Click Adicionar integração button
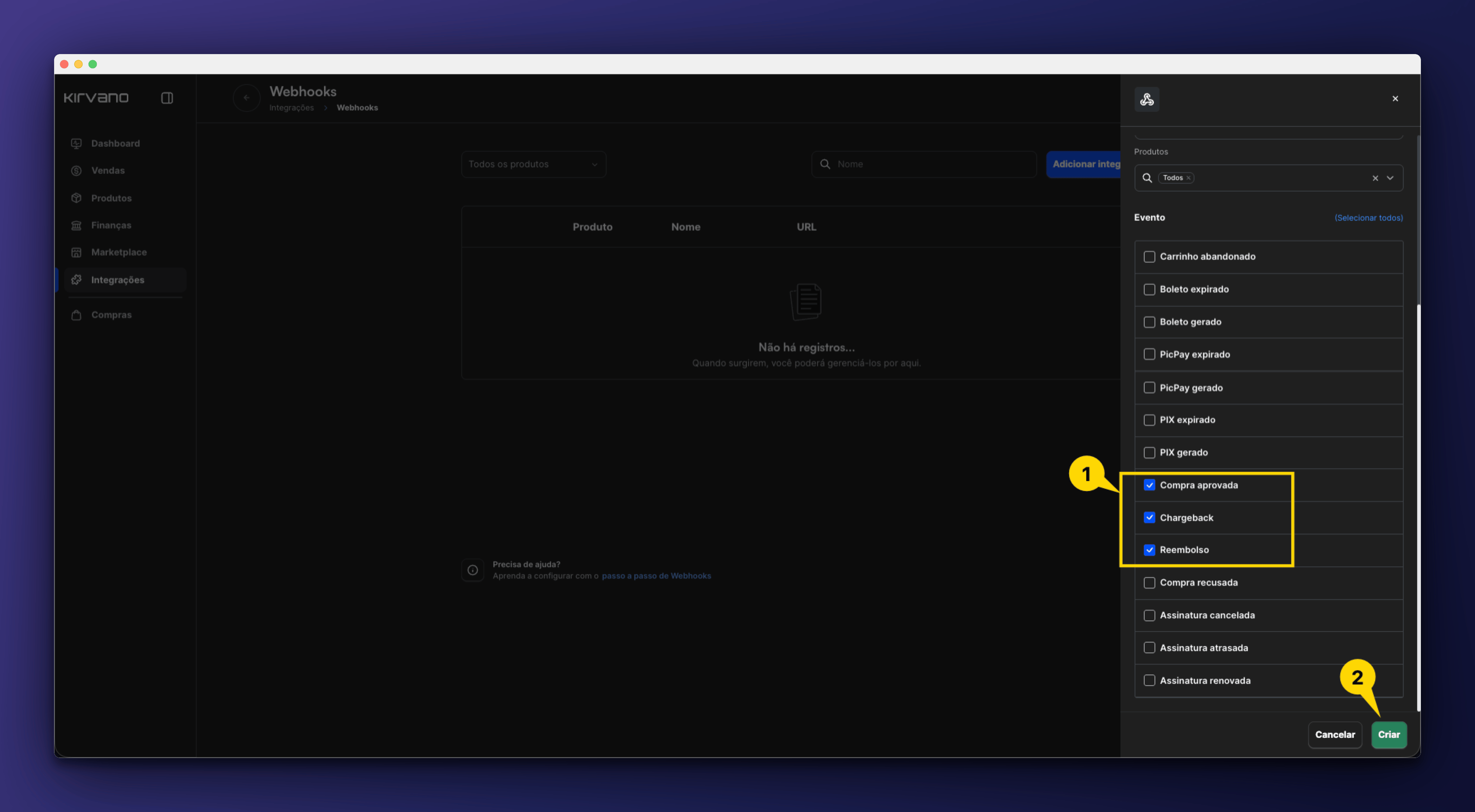Screen dimensions: 1475x812 click(1083, 164)
